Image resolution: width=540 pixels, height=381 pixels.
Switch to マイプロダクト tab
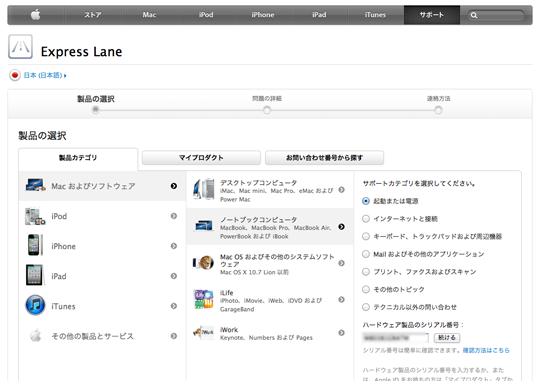point(201,158)
